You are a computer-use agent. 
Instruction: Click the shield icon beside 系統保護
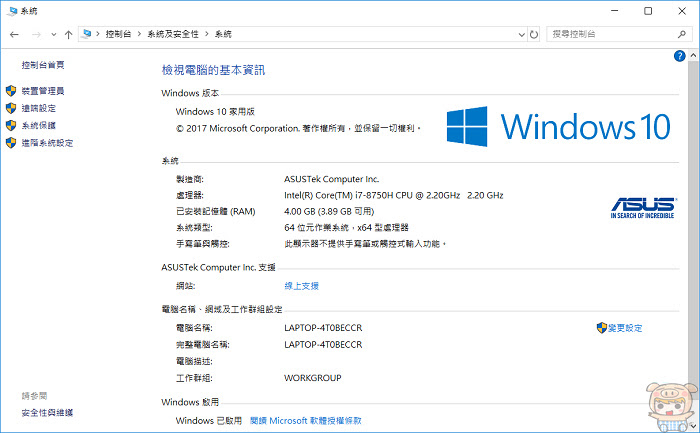11,125
